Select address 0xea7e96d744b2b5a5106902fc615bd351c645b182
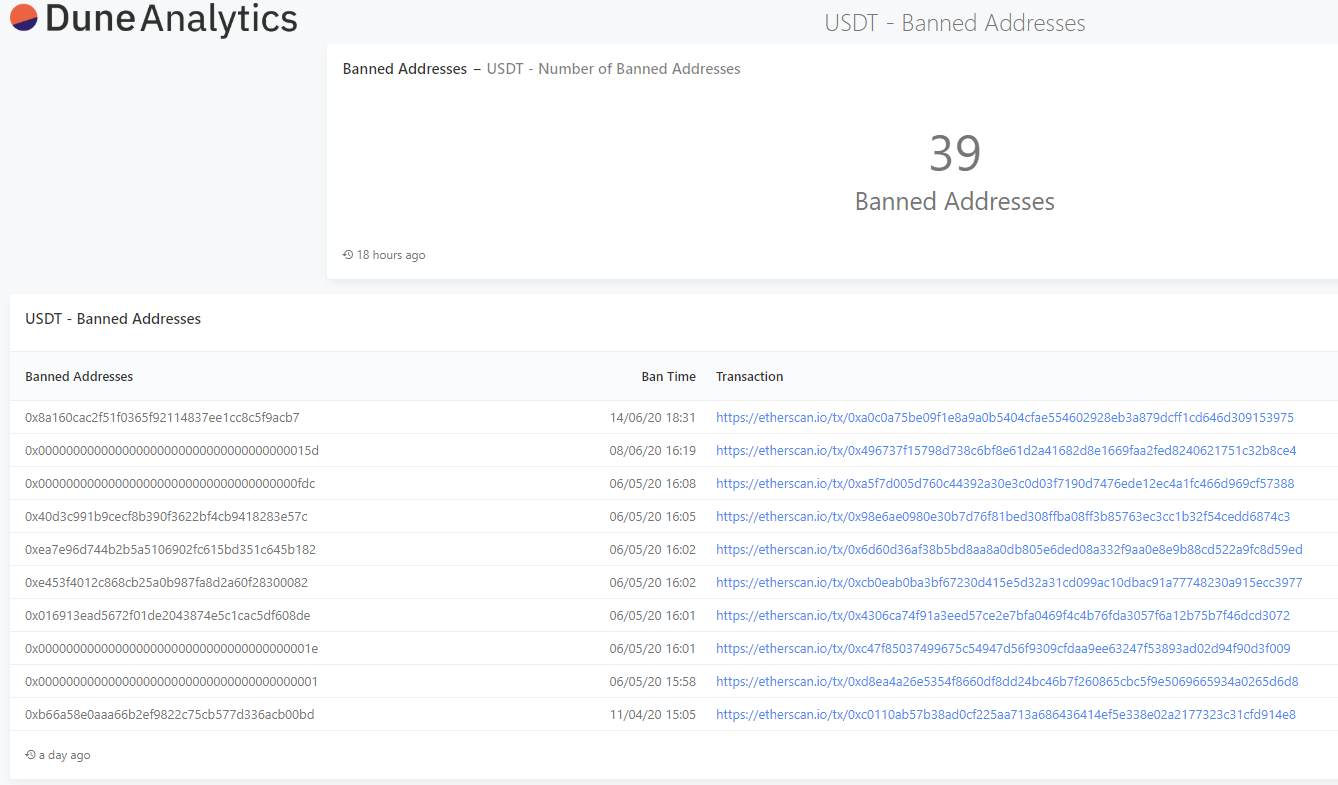The image size is (1338, 785). tap(170, 550)
